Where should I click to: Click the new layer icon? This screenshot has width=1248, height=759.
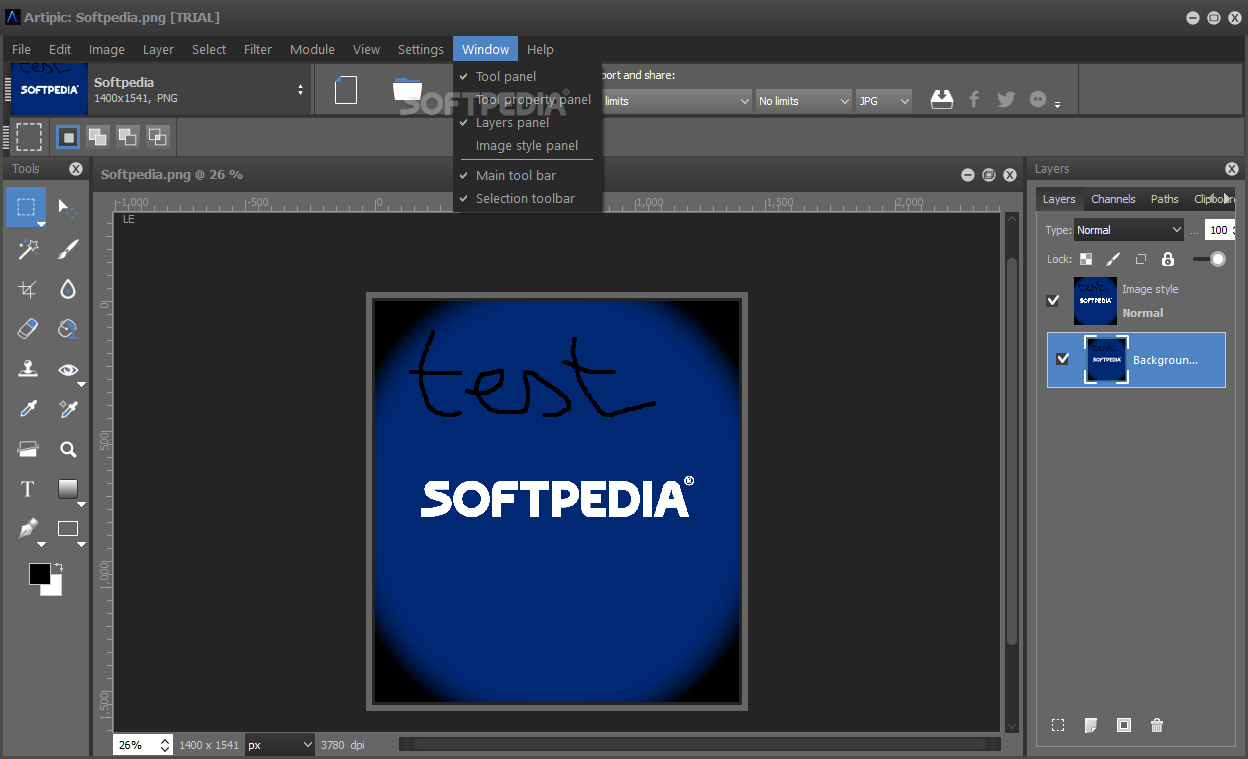(1091, 725)
